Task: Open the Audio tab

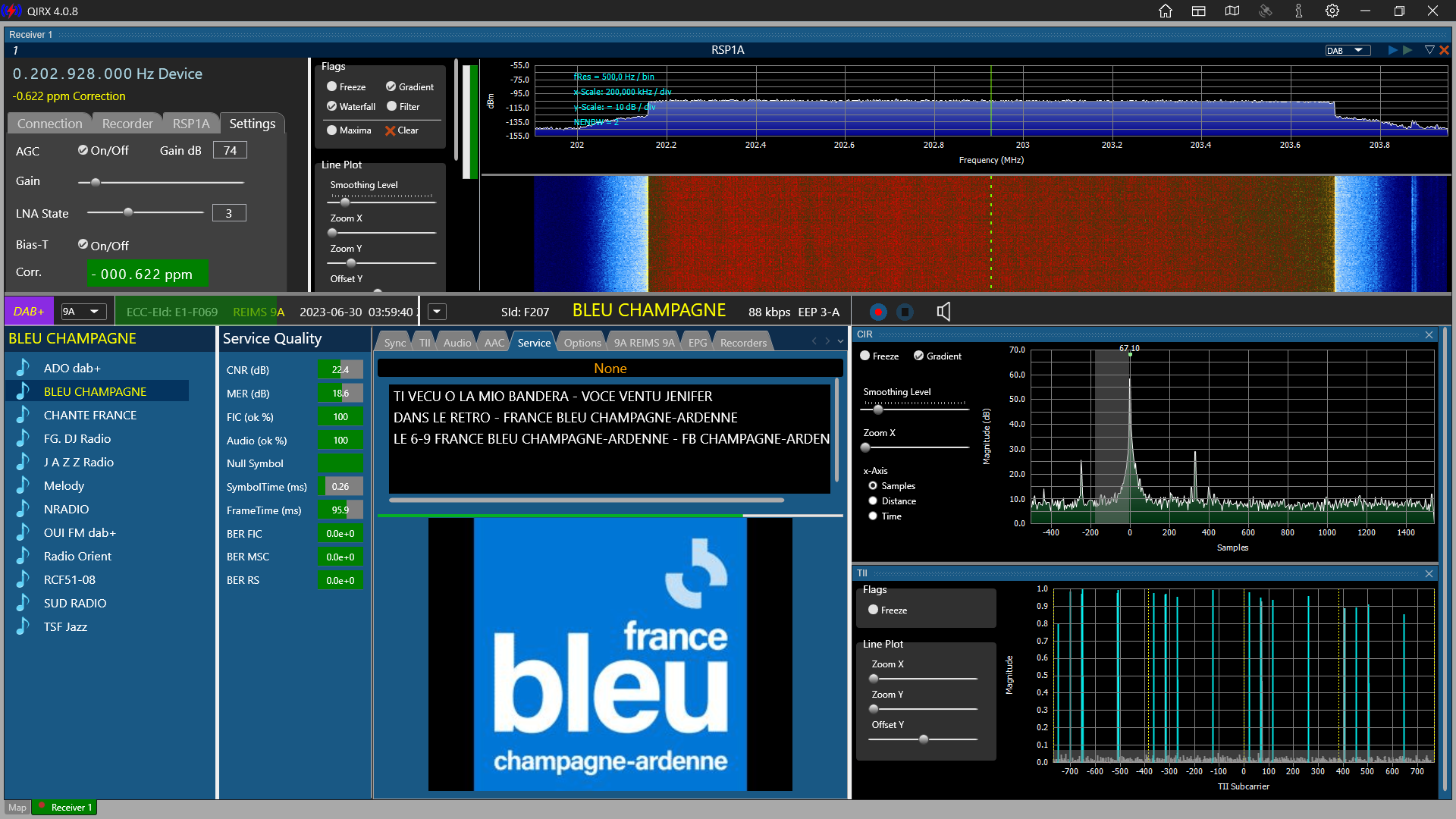Action: pos(457,343)
